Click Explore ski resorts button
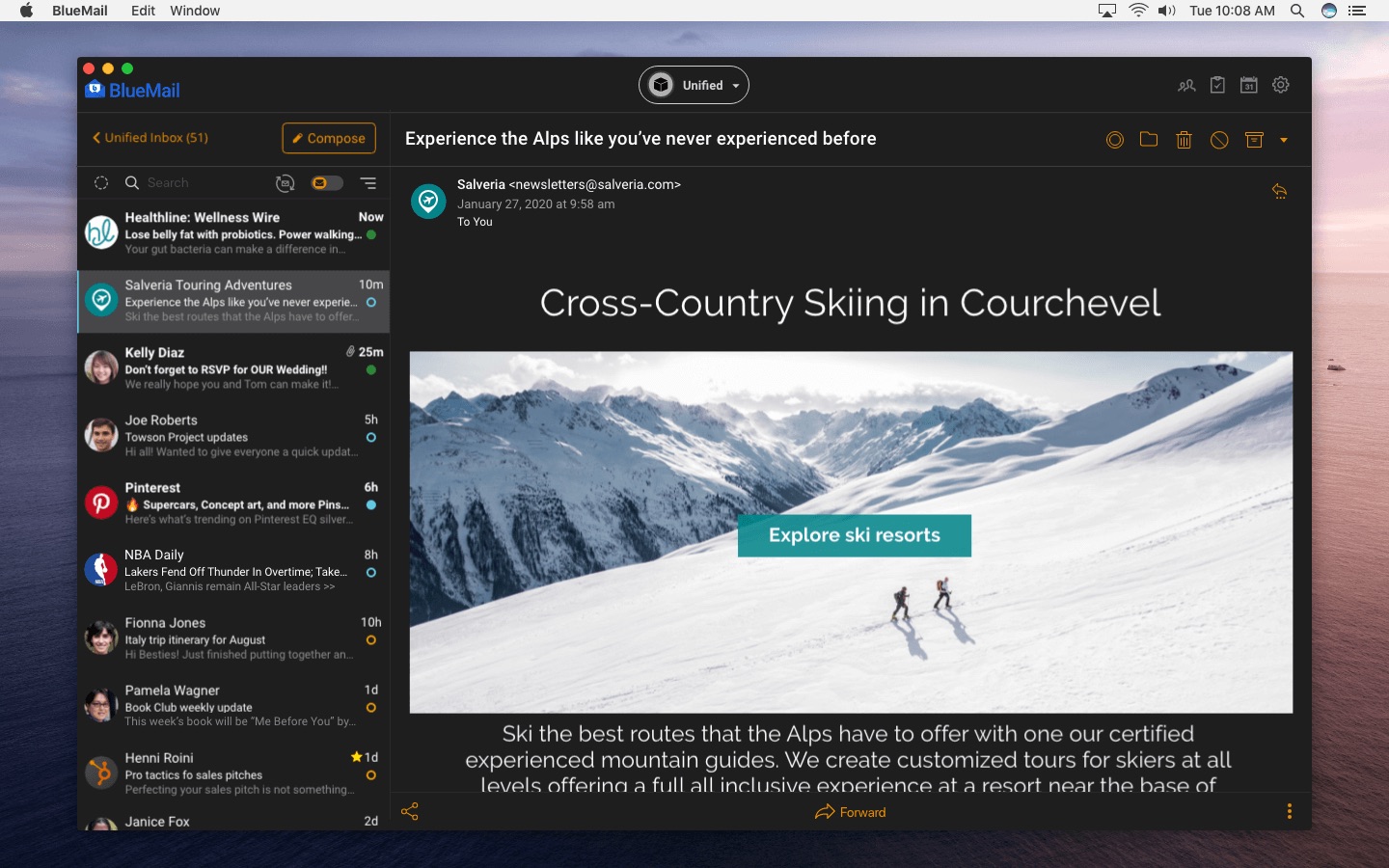 (x=855, y=535)
